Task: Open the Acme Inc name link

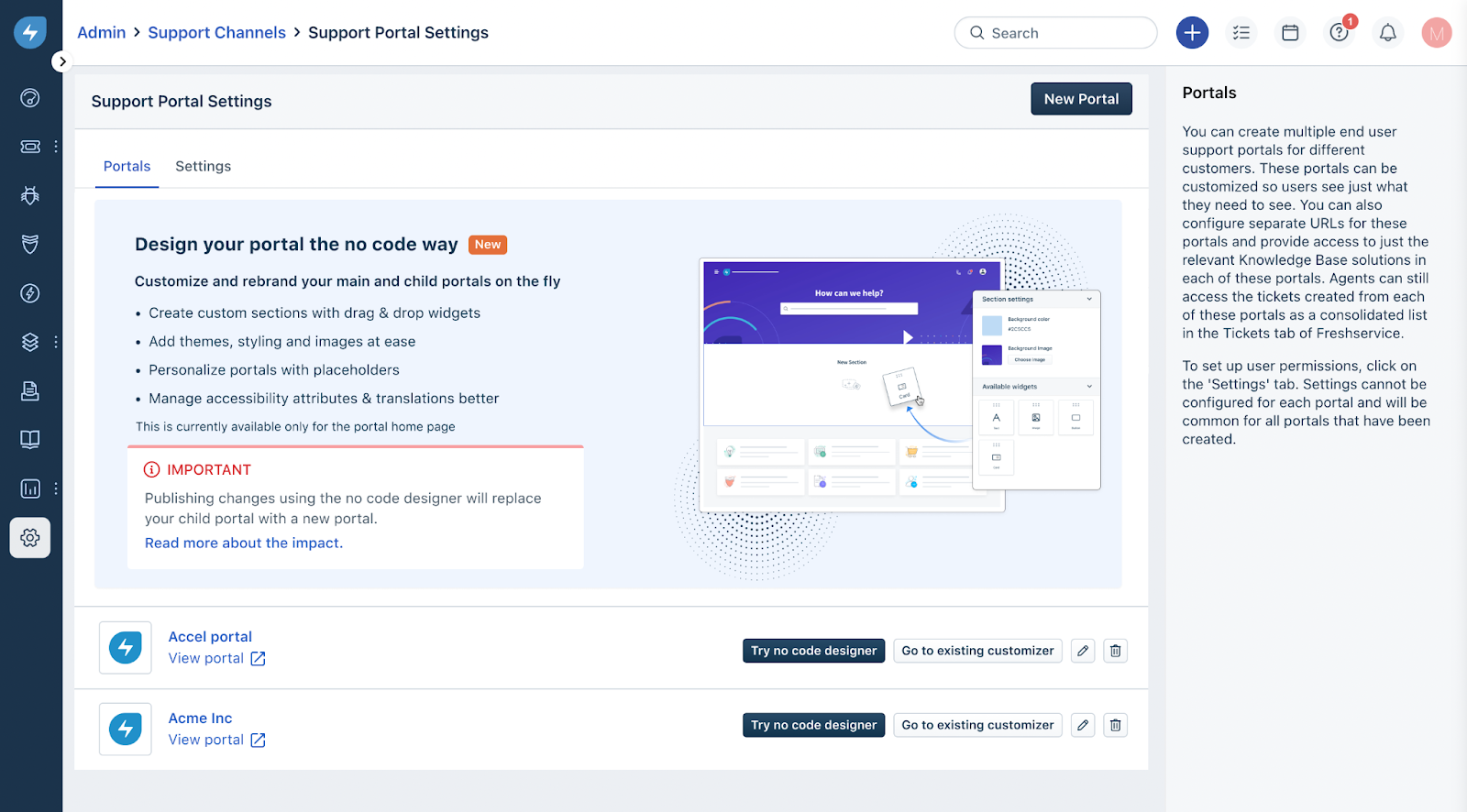Action: 200,719
